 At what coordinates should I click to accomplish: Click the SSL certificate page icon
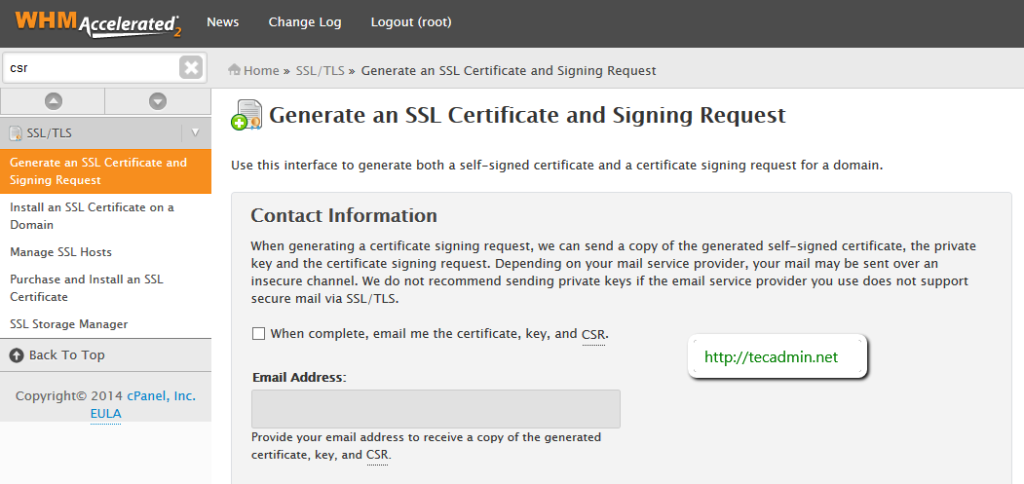[x=246, y=115]
